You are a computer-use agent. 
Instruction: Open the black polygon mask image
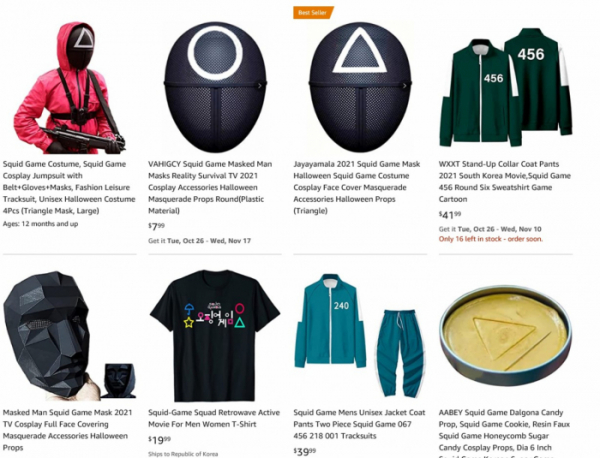pyautogui.click(x=69, y=335)
